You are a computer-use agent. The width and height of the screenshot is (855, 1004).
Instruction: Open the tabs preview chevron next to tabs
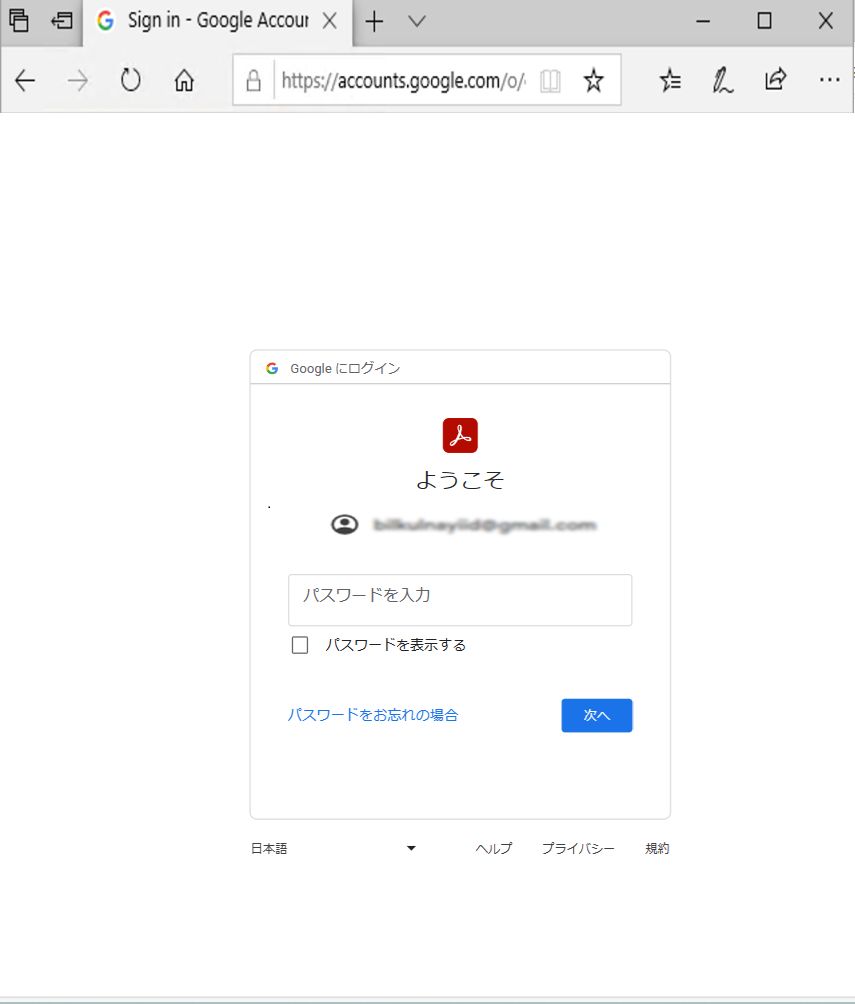coord(417,20)
